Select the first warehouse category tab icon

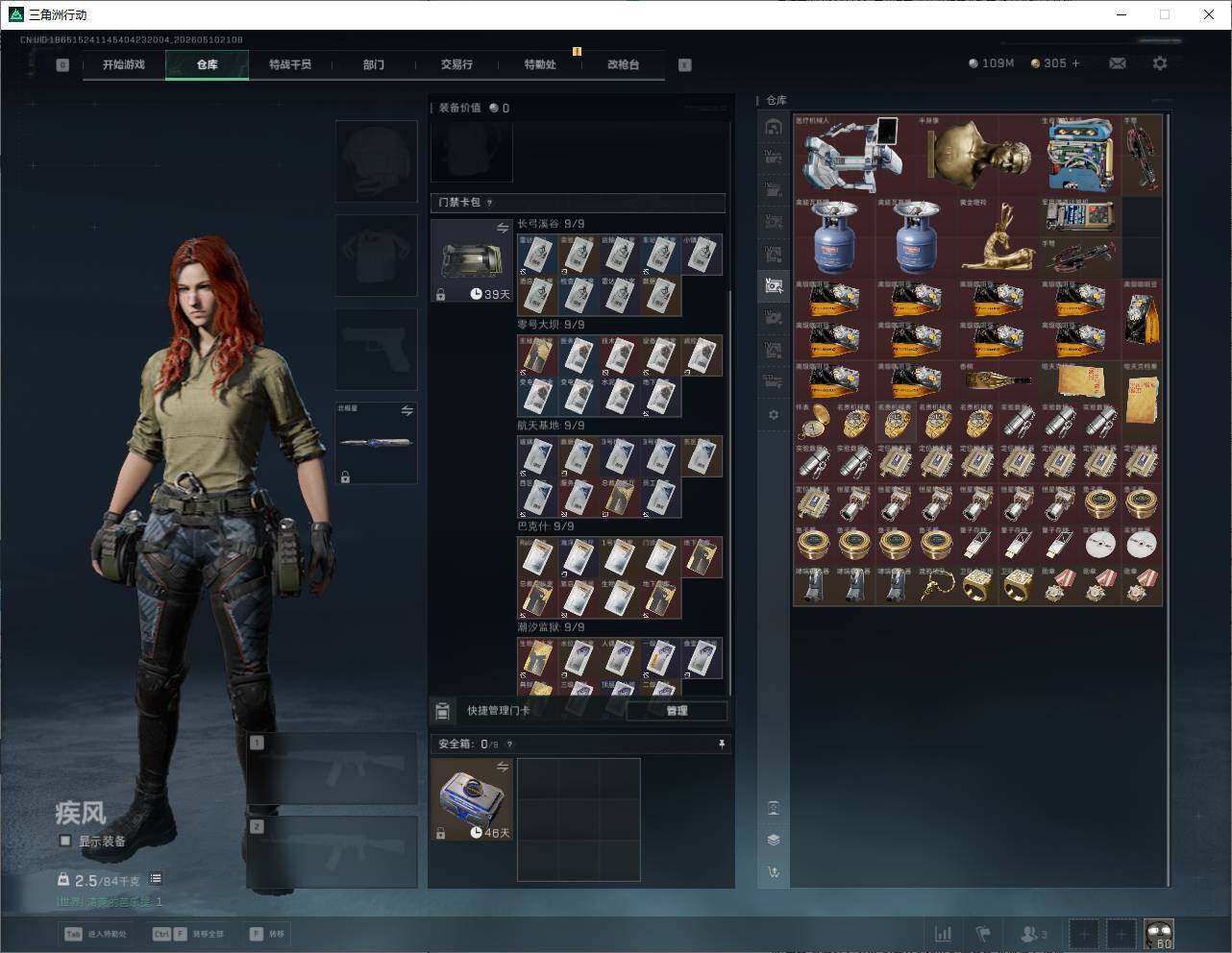774,127
